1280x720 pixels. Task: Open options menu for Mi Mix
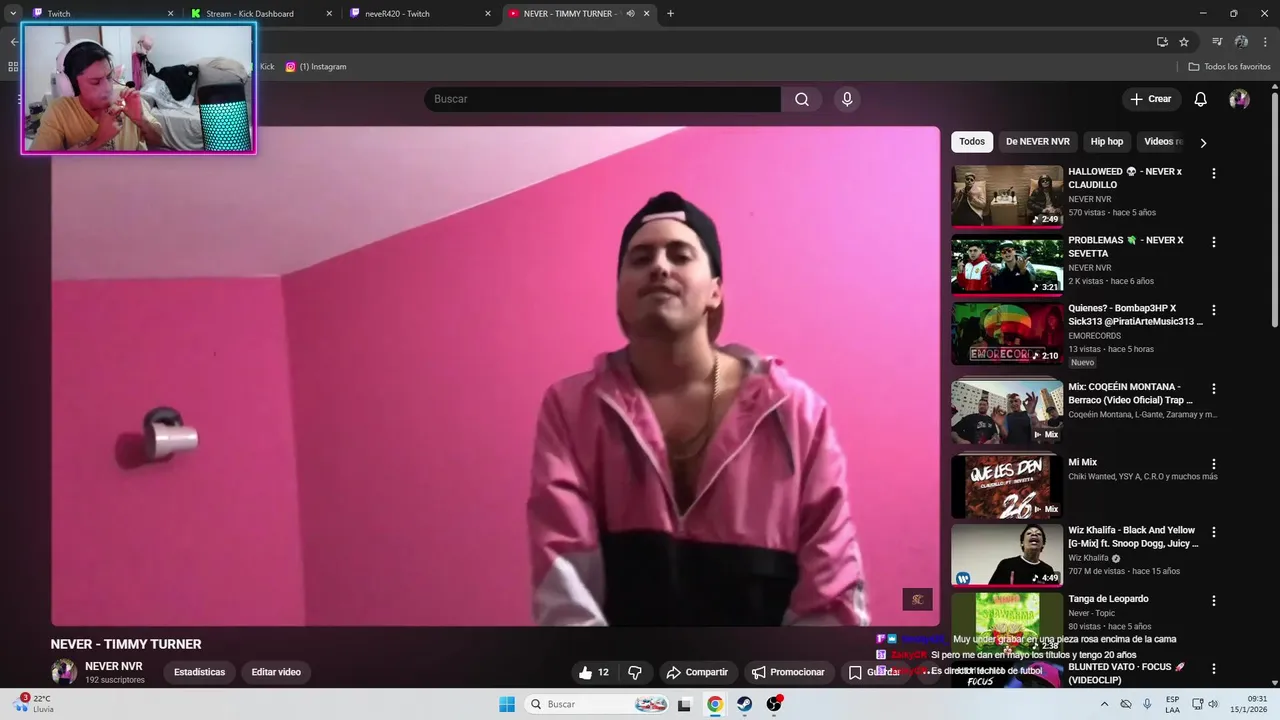click(x=1214, y=464)
